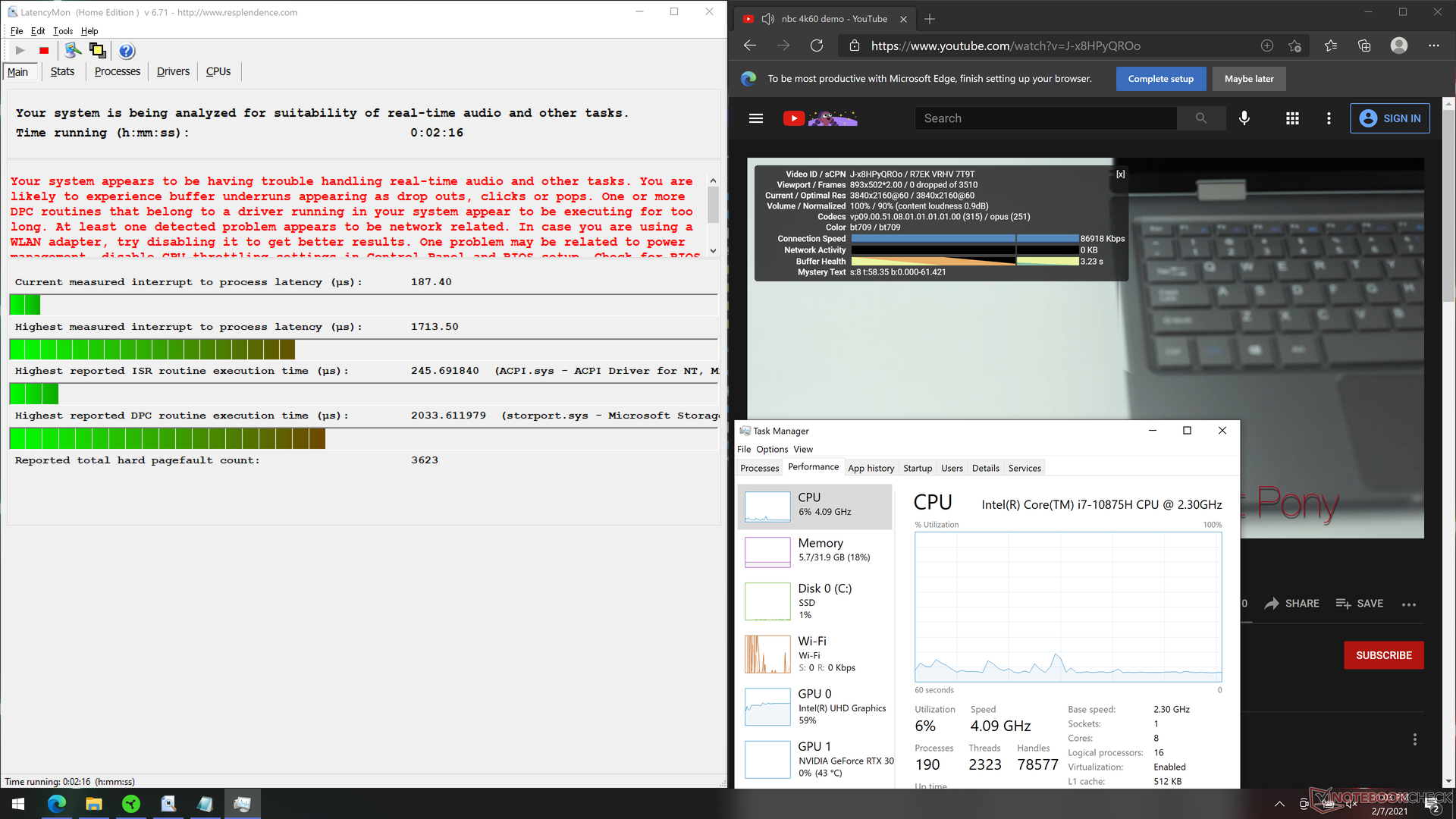Click muted volume icon in system tray
This screenshot has height=819, width=1456.
pos(1350,804)
